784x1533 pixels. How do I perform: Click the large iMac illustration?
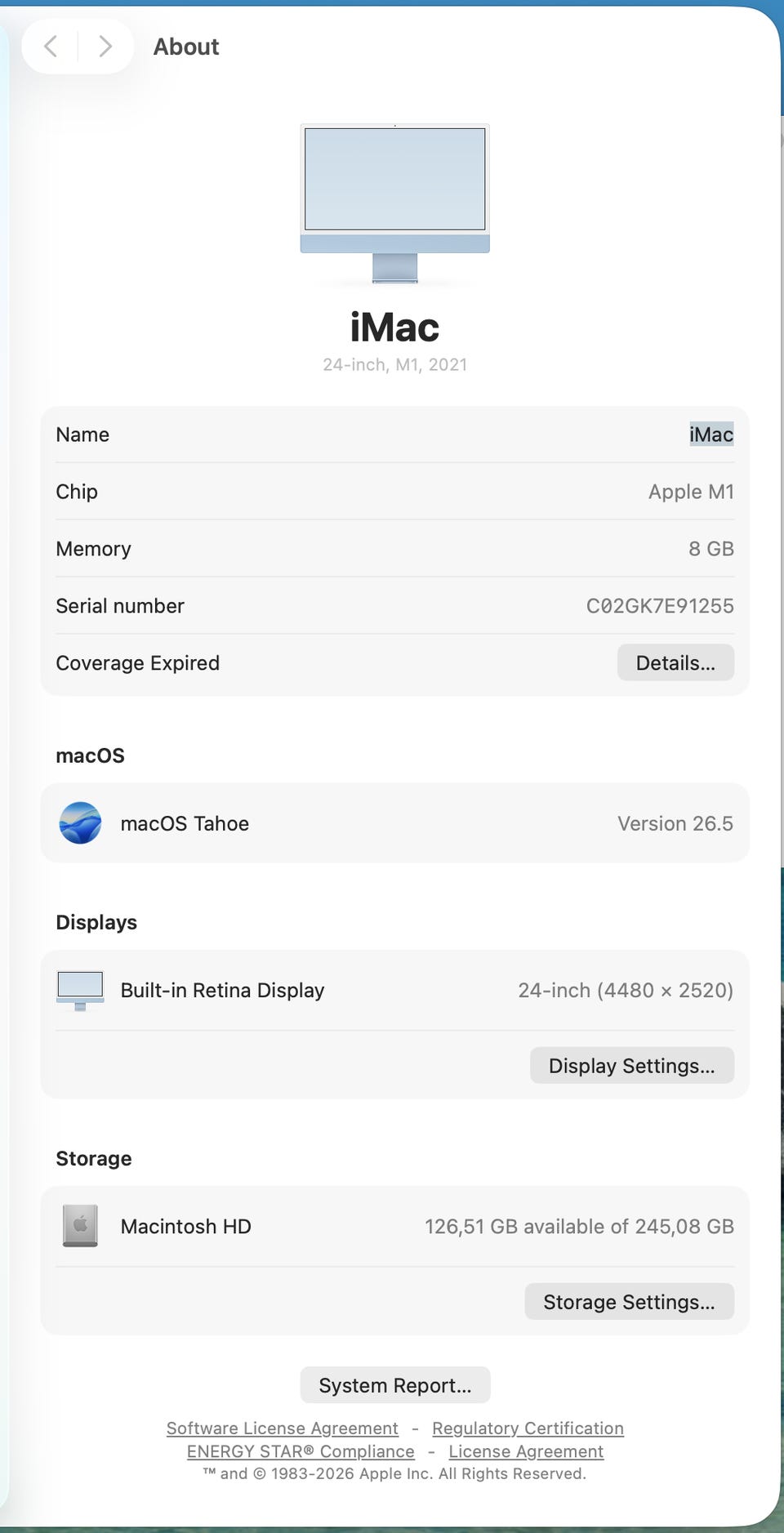point(395,203)
